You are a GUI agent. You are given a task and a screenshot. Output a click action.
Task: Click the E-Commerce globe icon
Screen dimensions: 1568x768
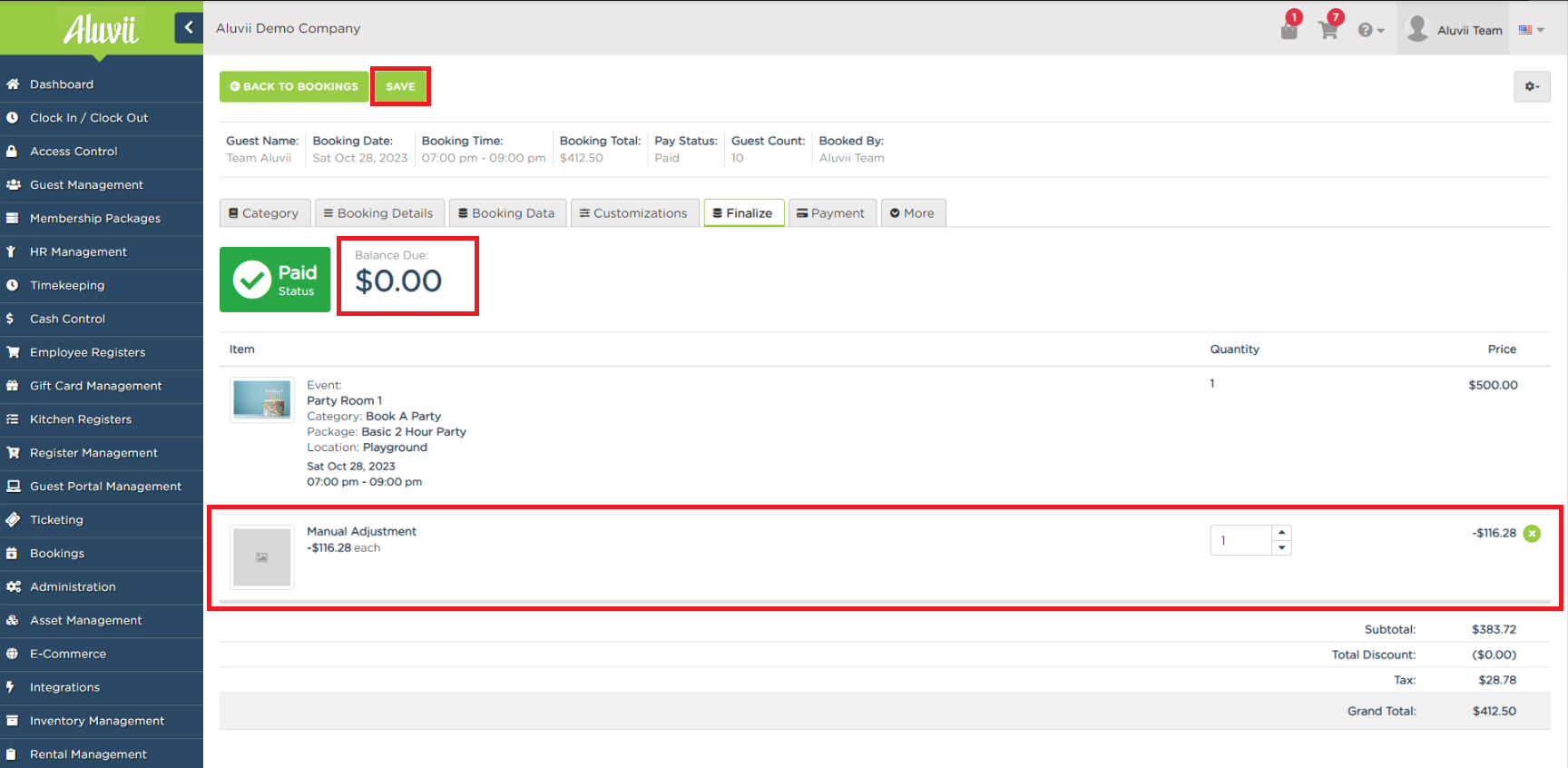(x=13, y=654)
